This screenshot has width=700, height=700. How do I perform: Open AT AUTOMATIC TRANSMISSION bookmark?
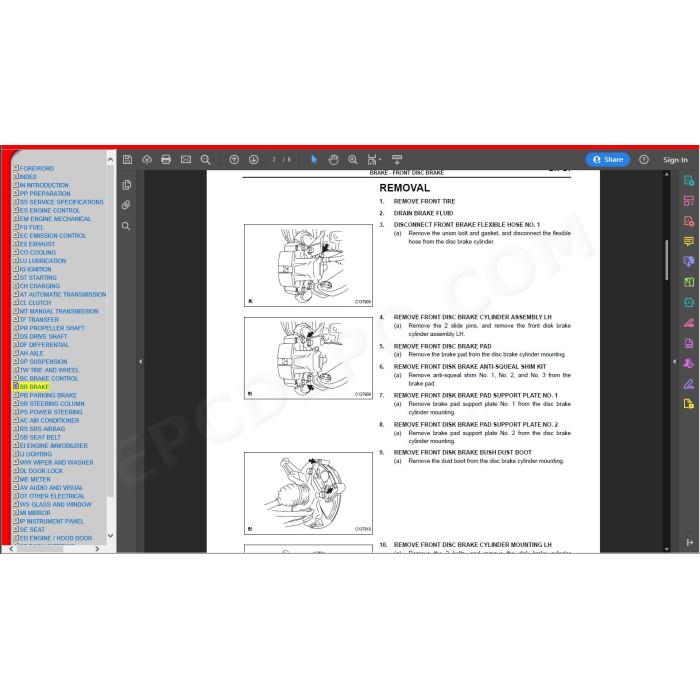point(63,295)
